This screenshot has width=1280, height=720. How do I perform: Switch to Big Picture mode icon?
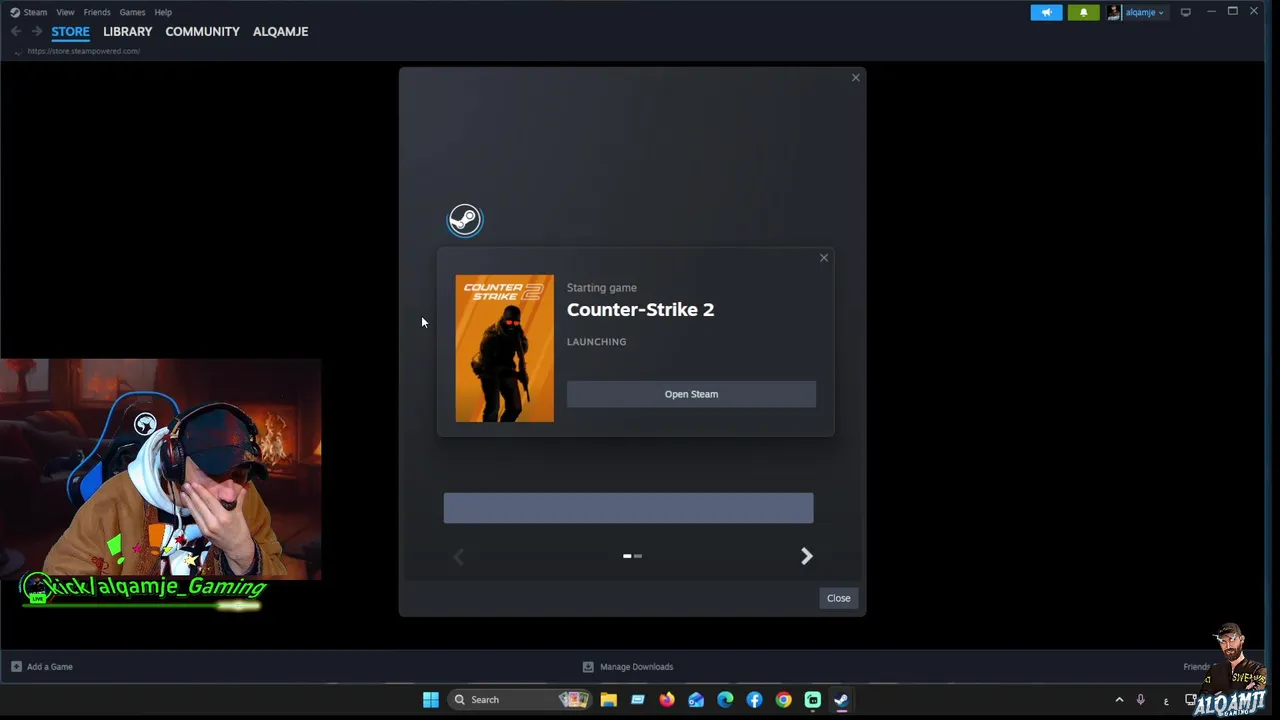pyautogui.click(x=1186, y=12)
